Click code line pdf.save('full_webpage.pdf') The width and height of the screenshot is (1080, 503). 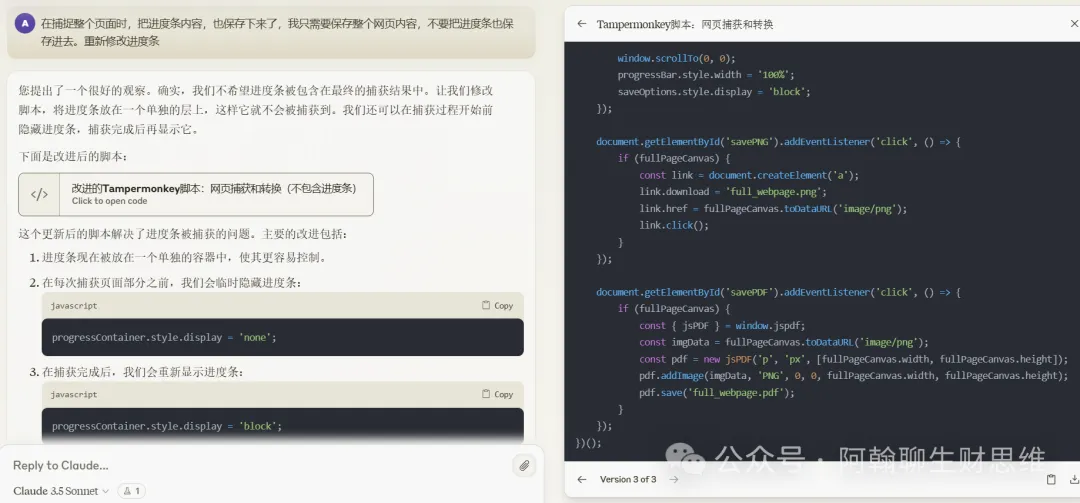tap(717, 392)
